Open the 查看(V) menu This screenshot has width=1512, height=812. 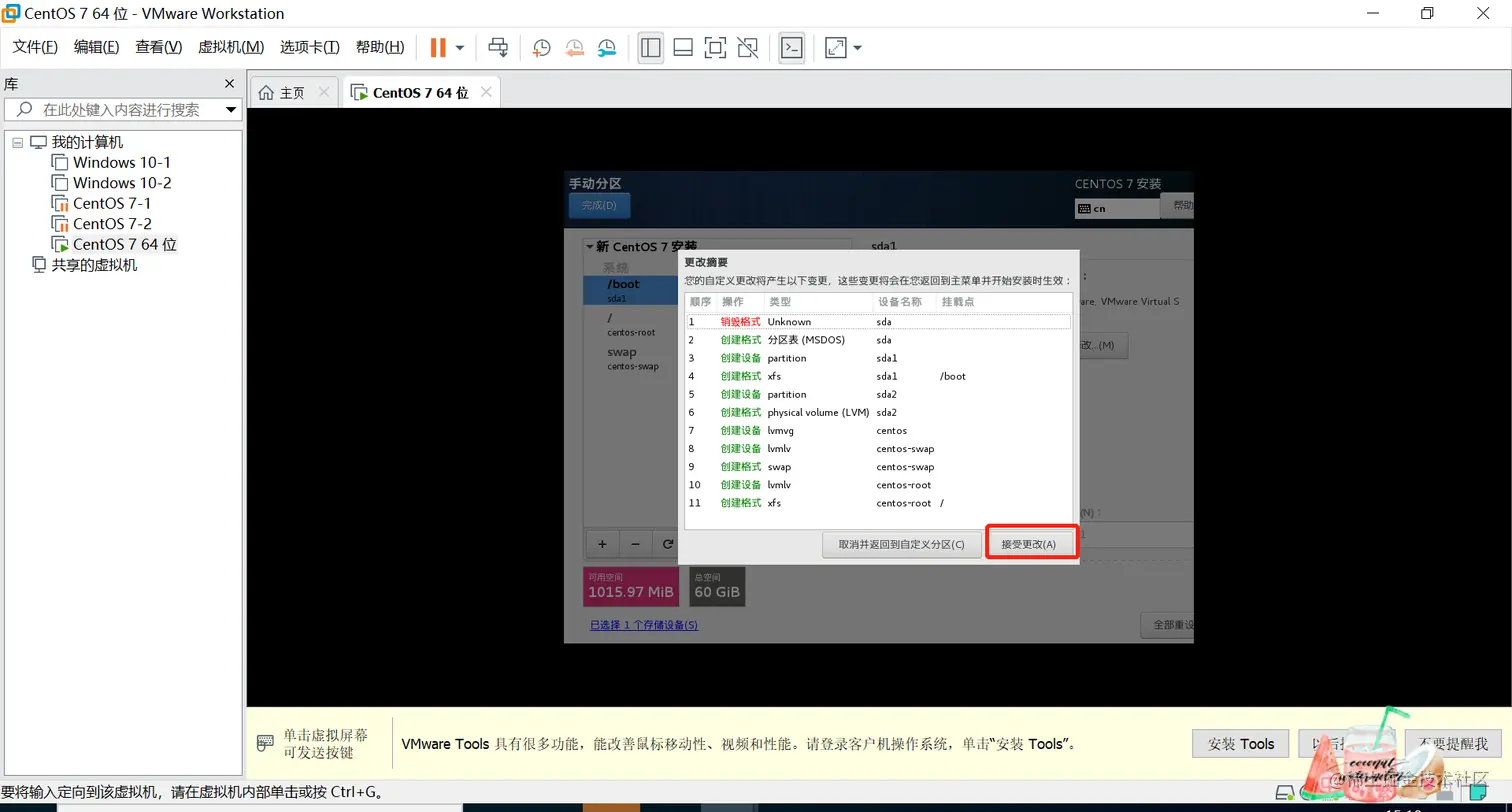coord(159,47)
